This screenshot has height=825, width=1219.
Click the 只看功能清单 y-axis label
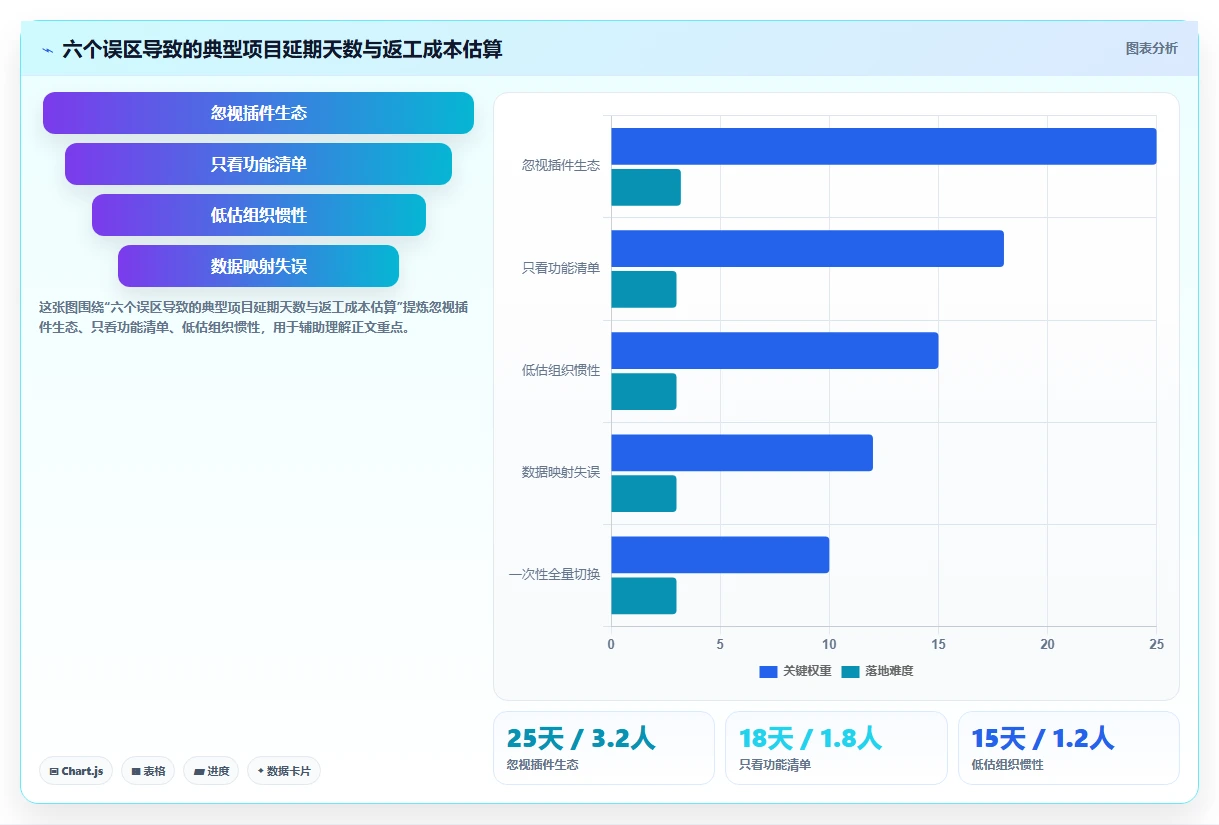(561, 268)
